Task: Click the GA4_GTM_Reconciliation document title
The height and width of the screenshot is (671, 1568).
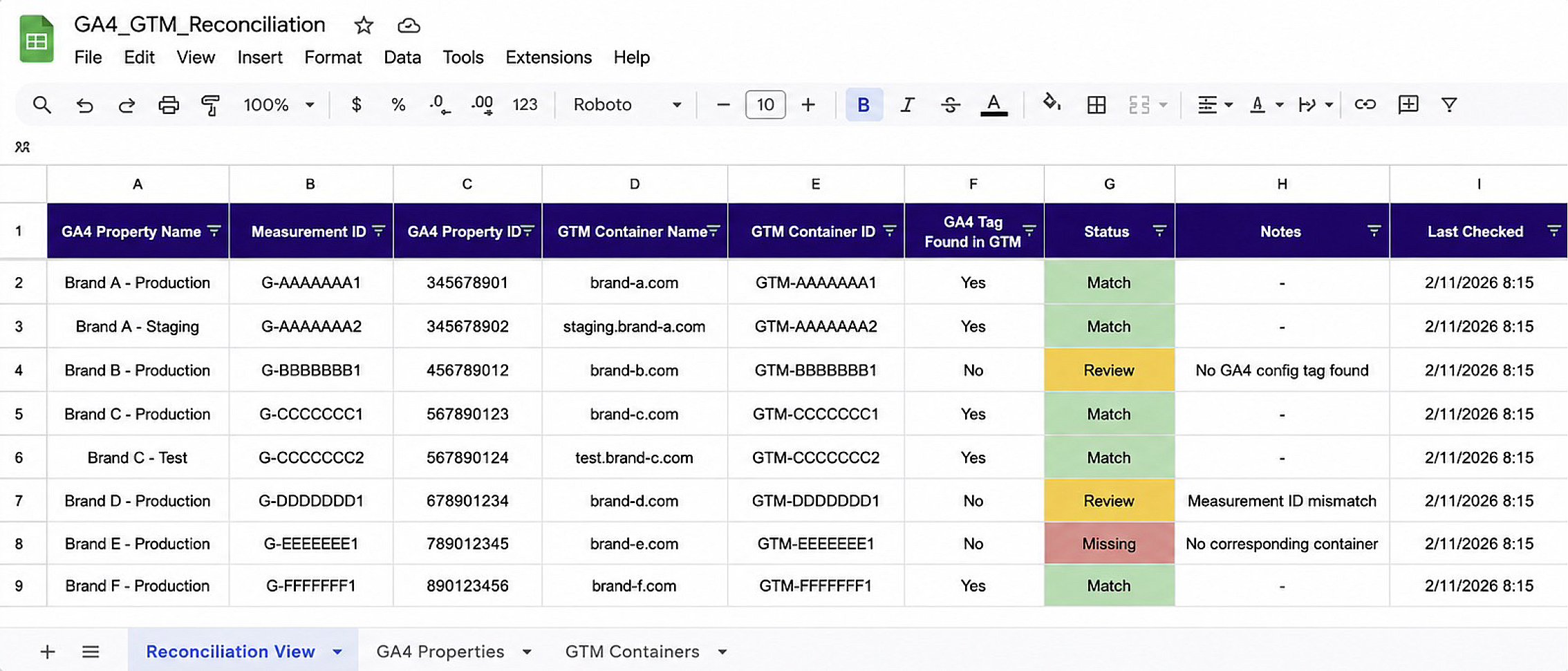Action: pos(200,25)
